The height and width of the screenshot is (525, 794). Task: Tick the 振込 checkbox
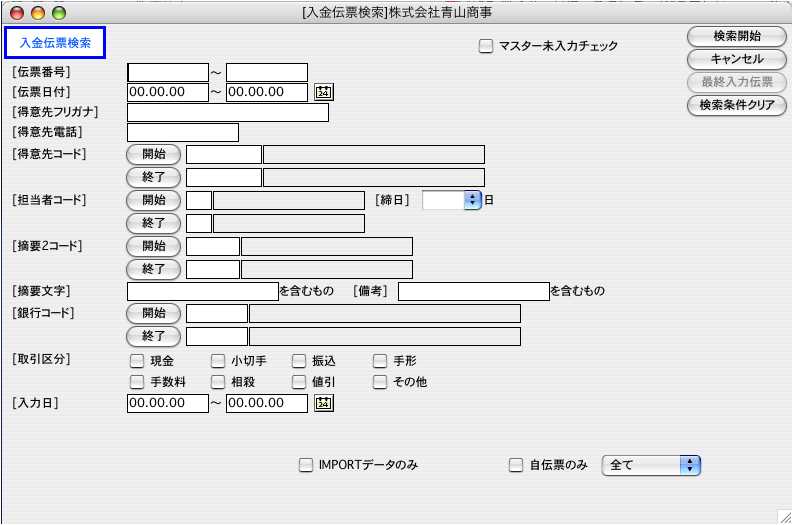[x=299, y=361]
